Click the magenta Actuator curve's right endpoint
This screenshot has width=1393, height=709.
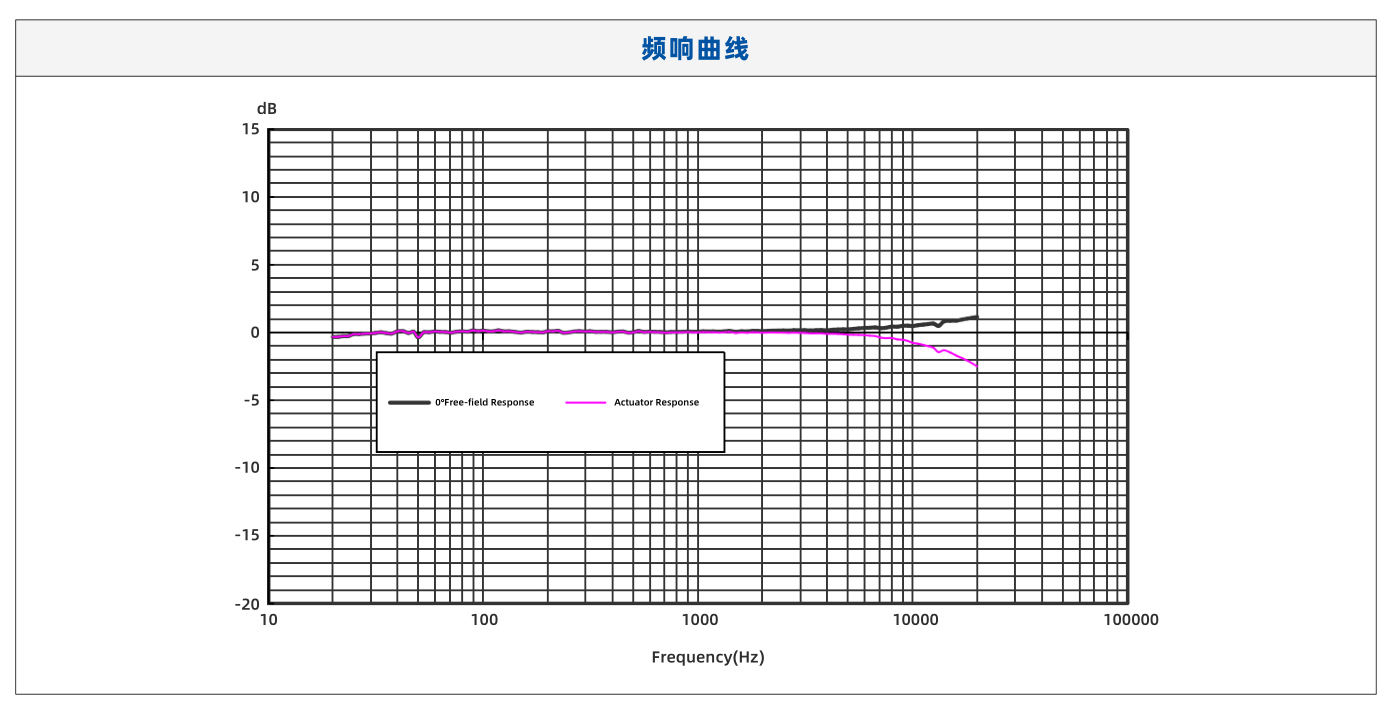976,366
